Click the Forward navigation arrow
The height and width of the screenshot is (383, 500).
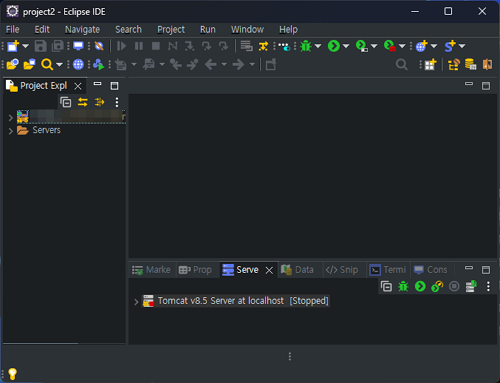click(x=238, y=64)
